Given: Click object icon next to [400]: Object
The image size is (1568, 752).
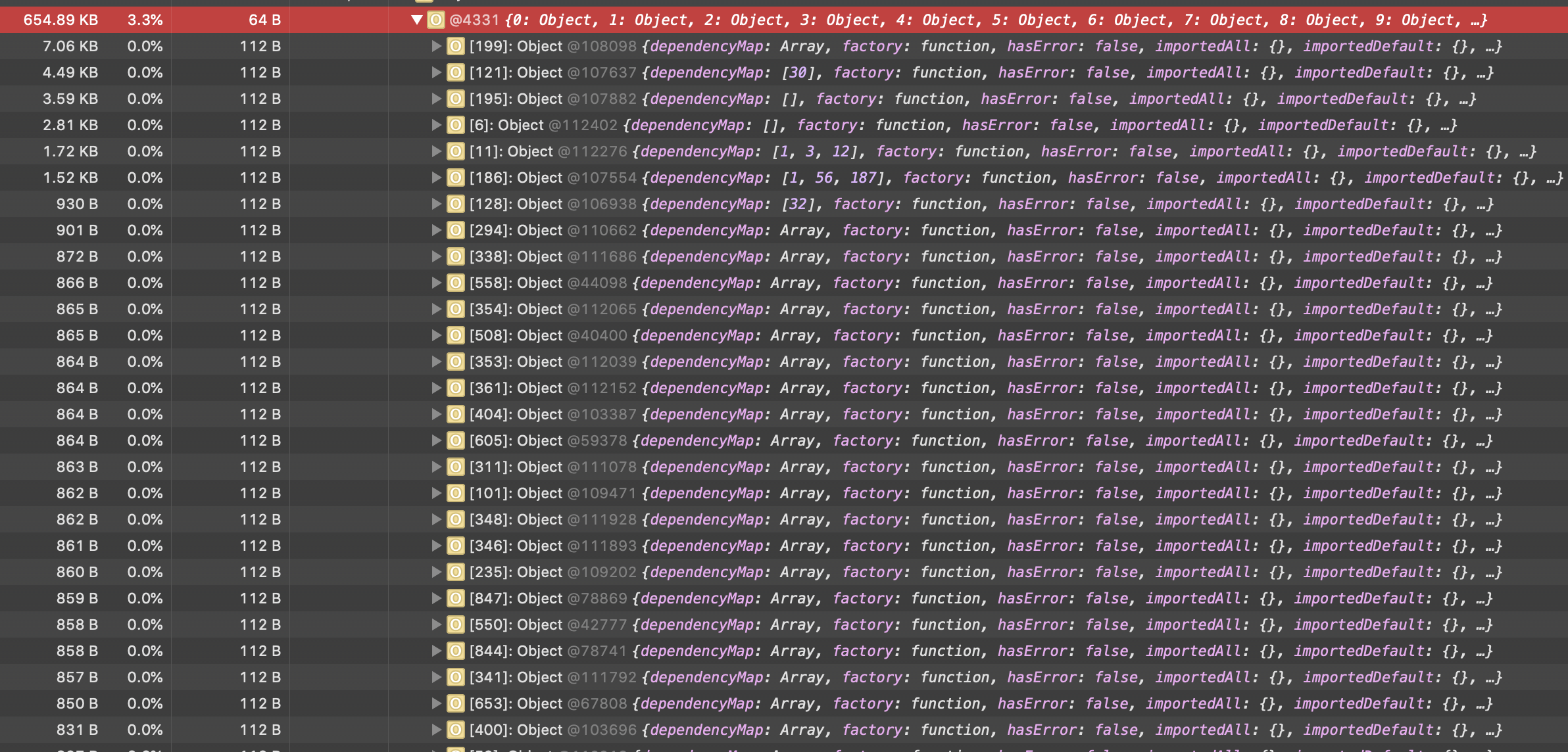Looking at the screenshot, I should (x=456, y=730).
